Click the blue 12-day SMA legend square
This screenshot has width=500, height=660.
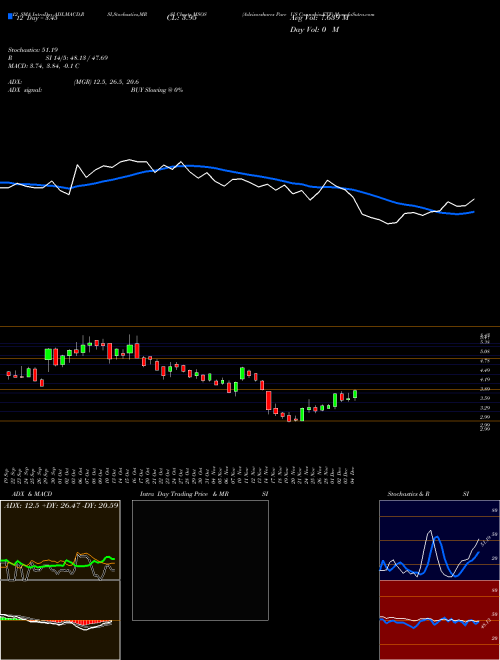point(10,16)
